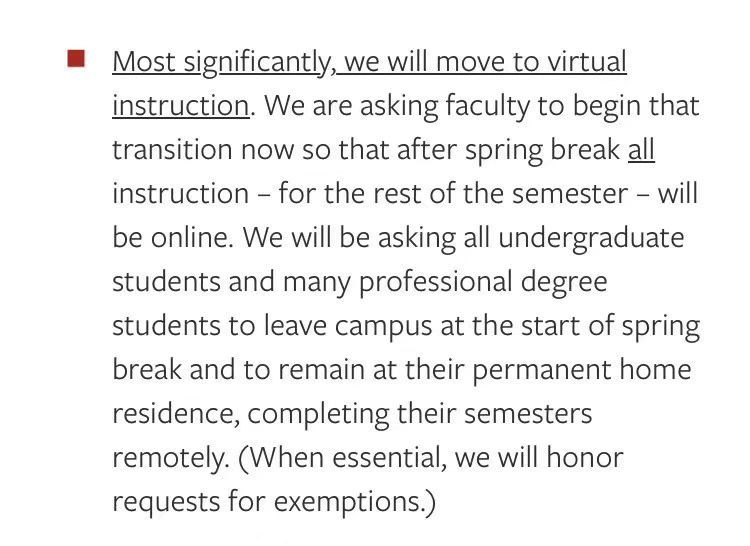
Task: Click the word 'transition' starting the third line
Action: click(173, 150)
